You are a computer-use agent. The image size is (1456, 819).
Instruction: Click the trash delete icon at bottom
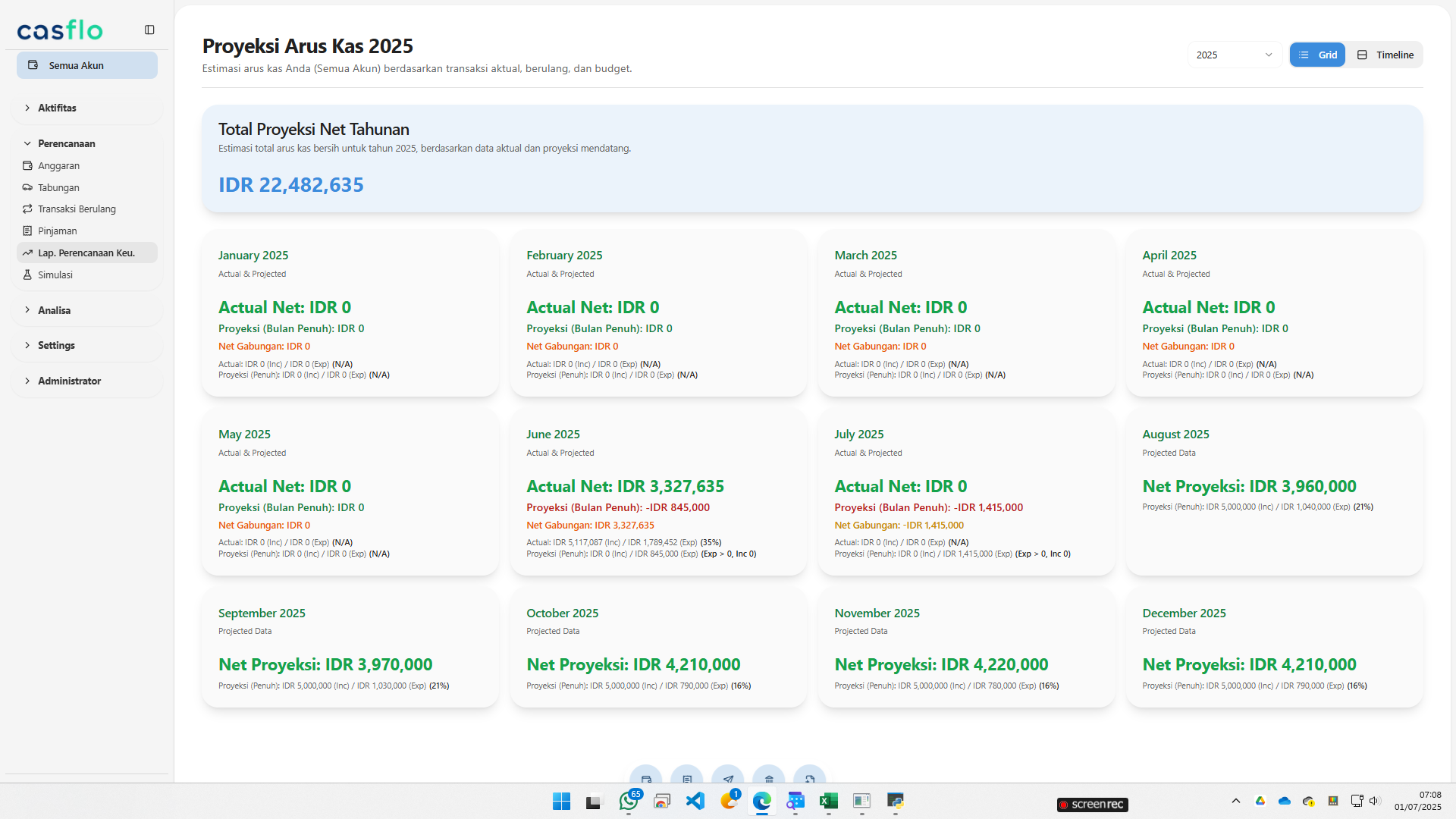769,779
